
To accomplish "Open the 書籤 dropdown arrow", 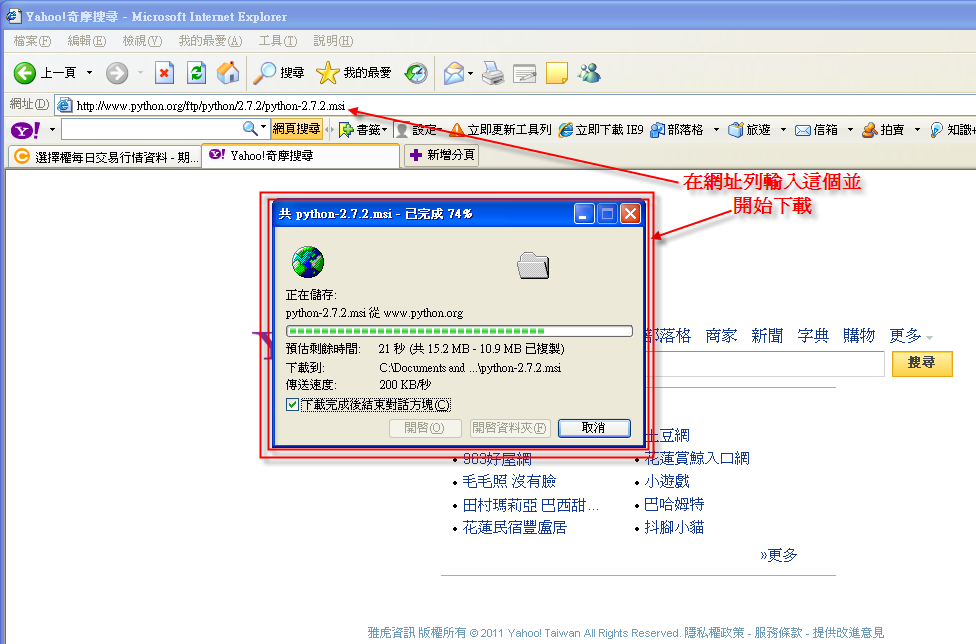I will [x=385, y=130].
